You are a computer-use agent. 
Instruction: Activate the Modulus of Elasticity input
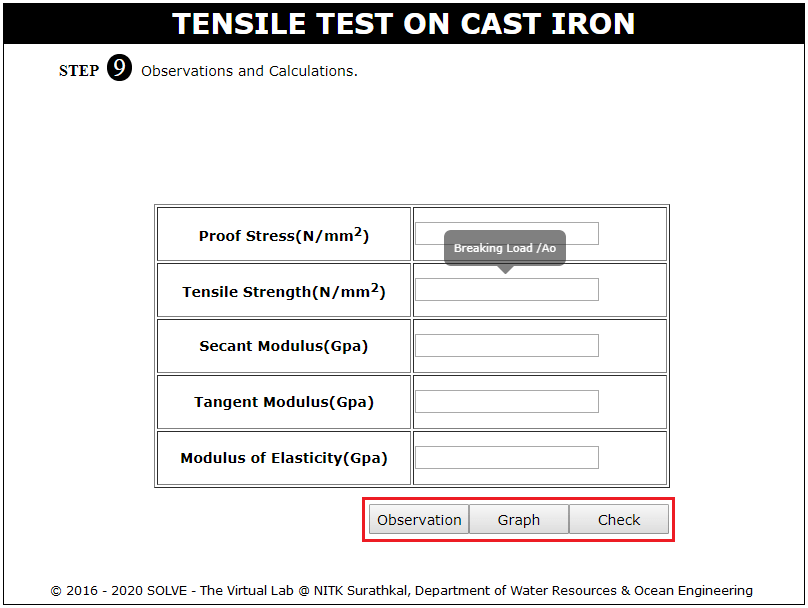(x=507, y=458)
